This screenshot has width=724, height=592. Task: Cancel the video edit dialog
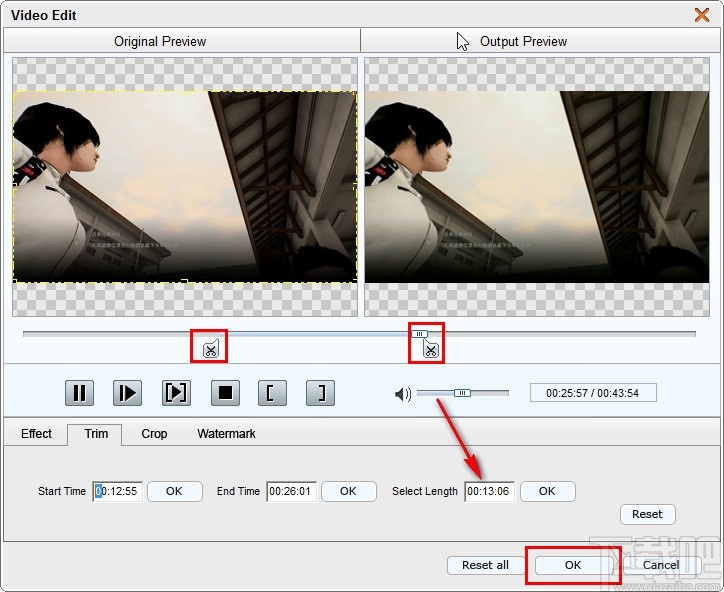(x=661, y=565)
